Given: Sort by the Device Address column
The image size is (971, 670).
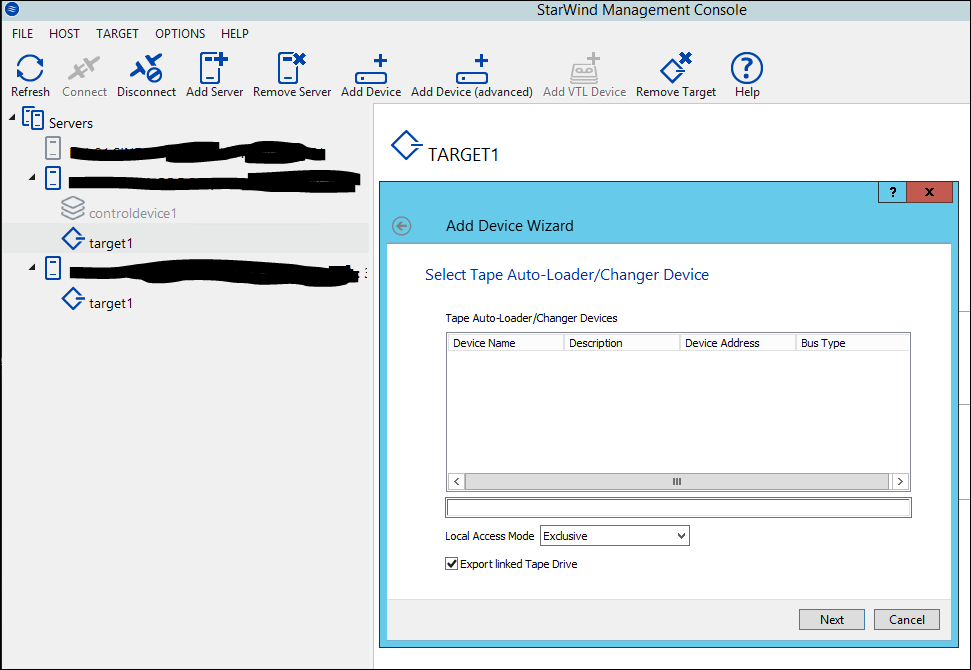Looking at the screenshot, I should (738, 342).
